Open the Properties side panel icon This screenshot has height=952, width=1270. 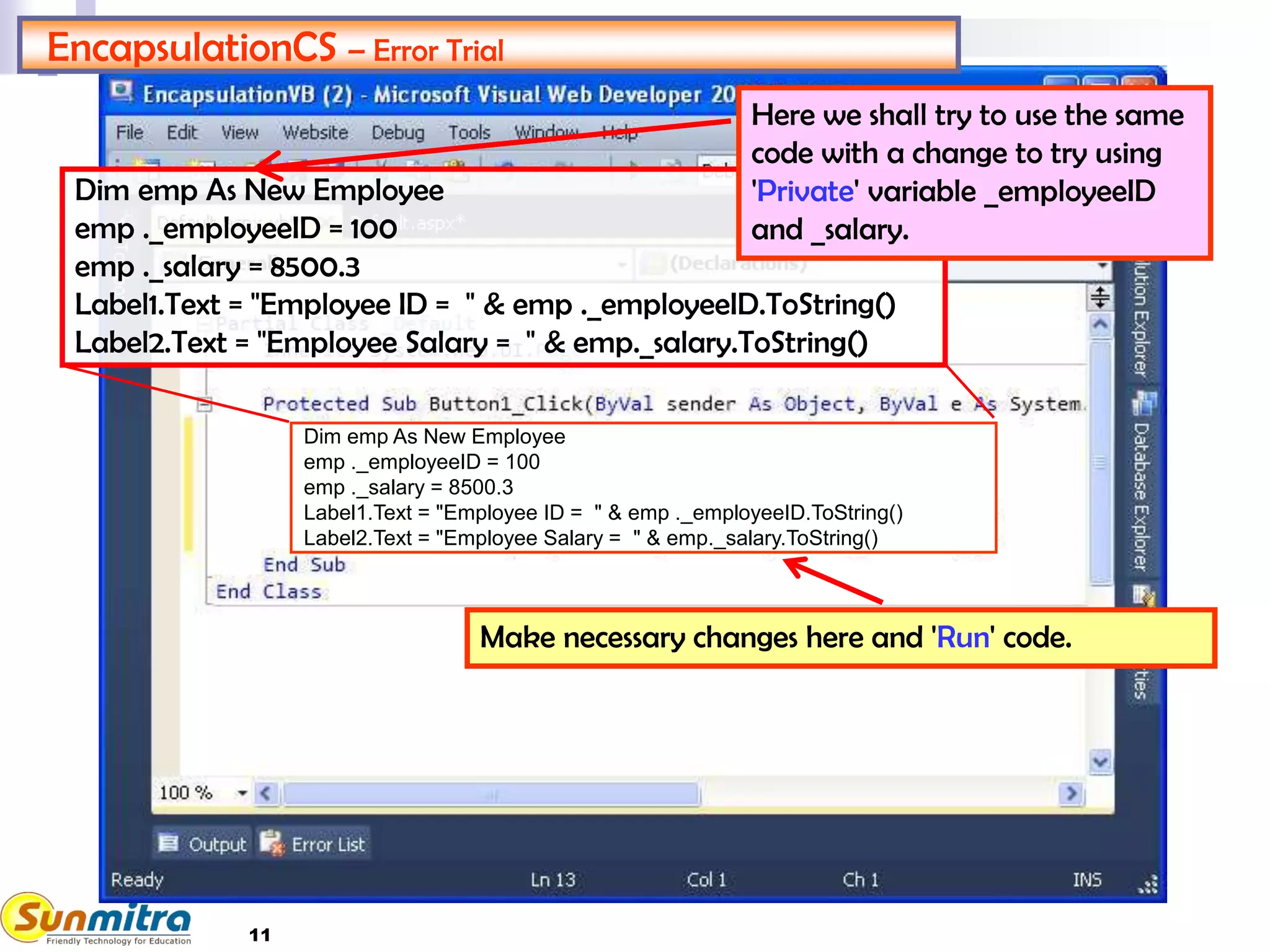1143,596
